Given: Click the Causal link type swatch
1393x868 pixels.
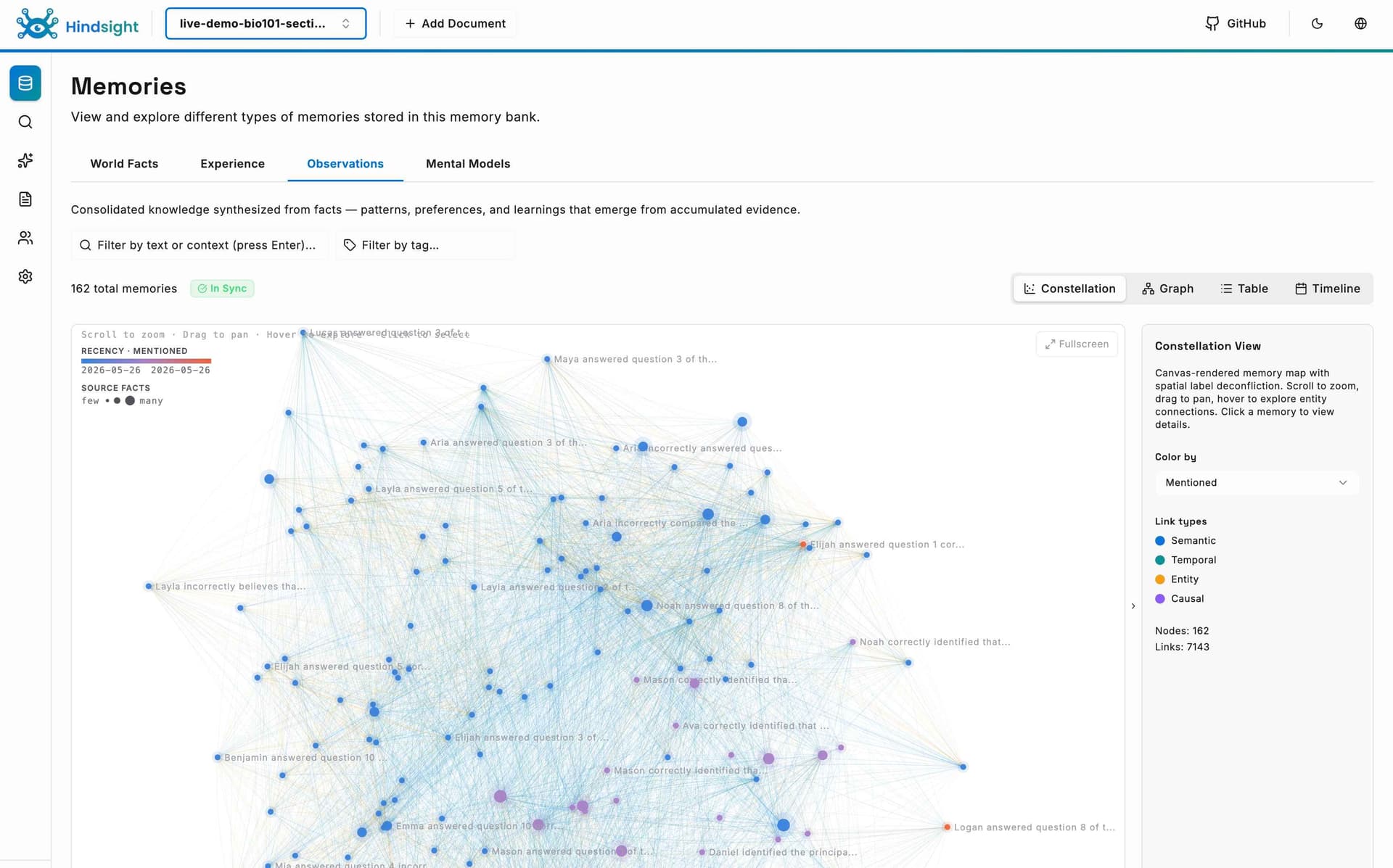Looking at the screenshot, I should [x=1159, y=599].
